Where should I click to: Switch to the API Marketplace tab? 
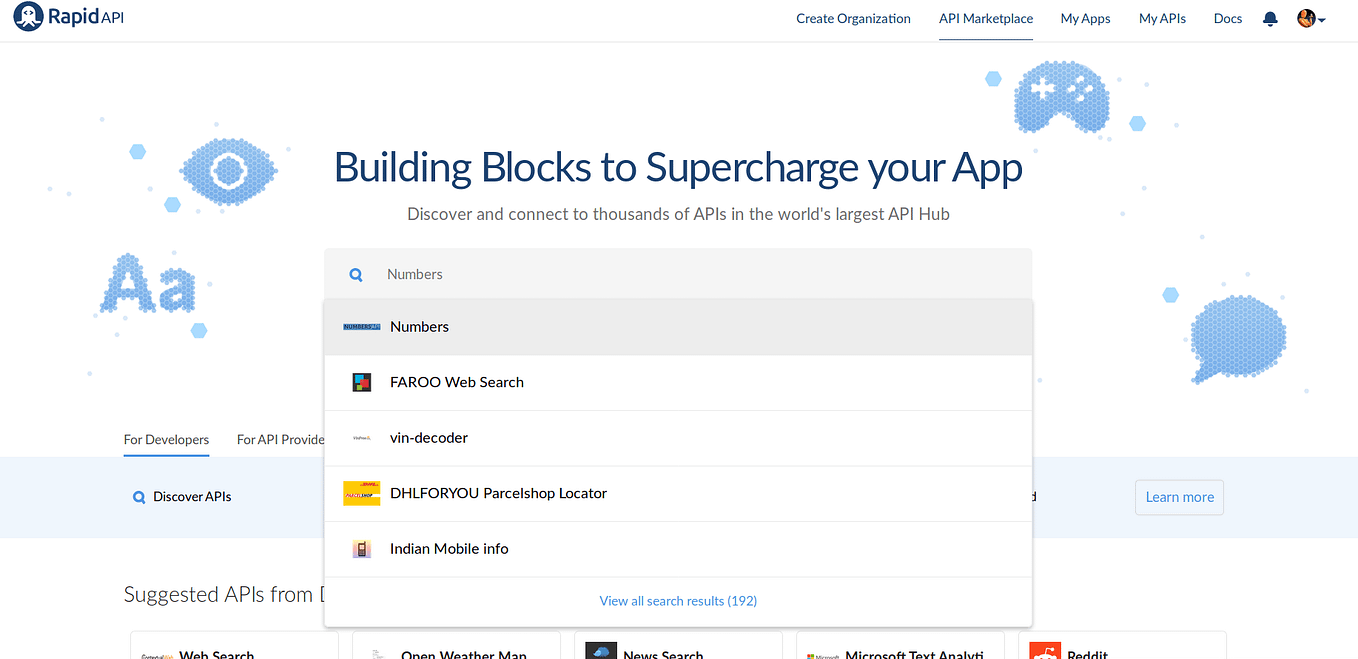pos(985,18)
